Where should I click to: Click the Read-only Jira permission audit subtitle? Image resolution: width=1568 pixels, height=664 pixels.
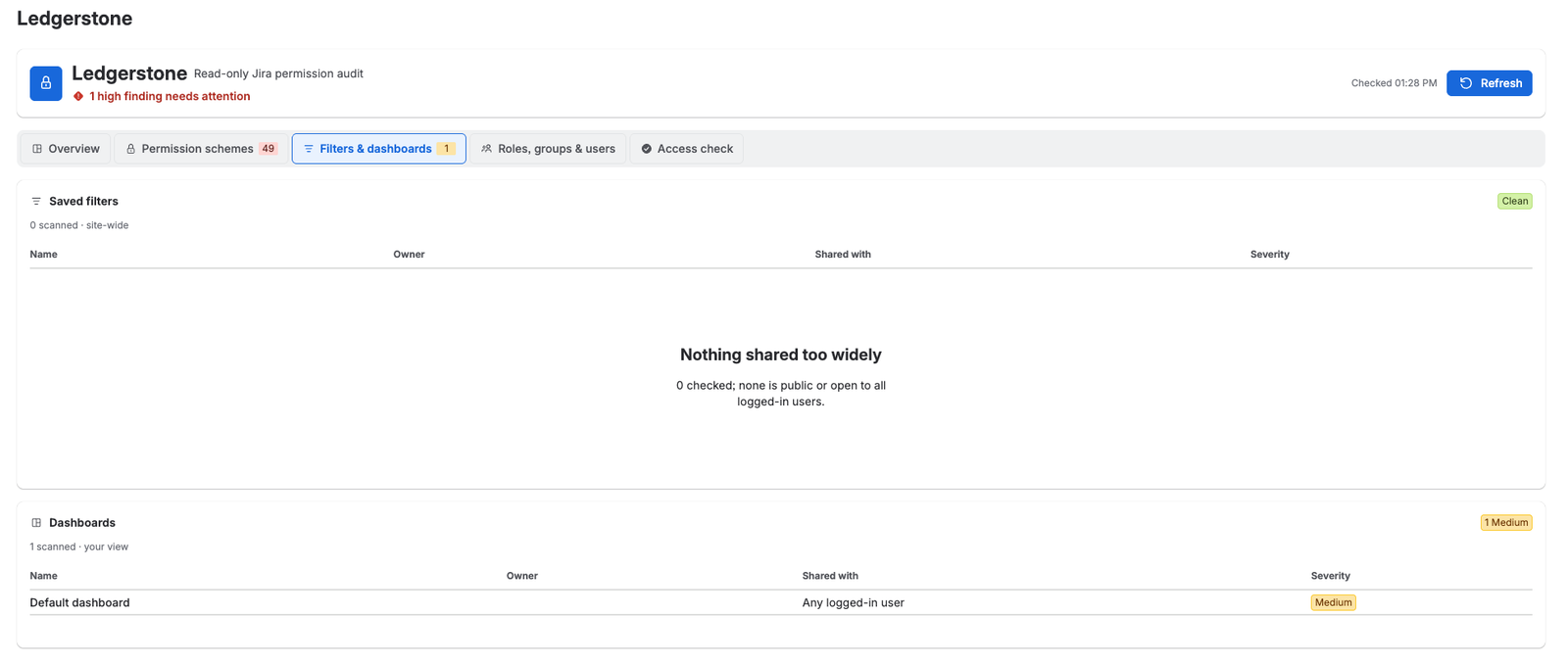[278, 73]
